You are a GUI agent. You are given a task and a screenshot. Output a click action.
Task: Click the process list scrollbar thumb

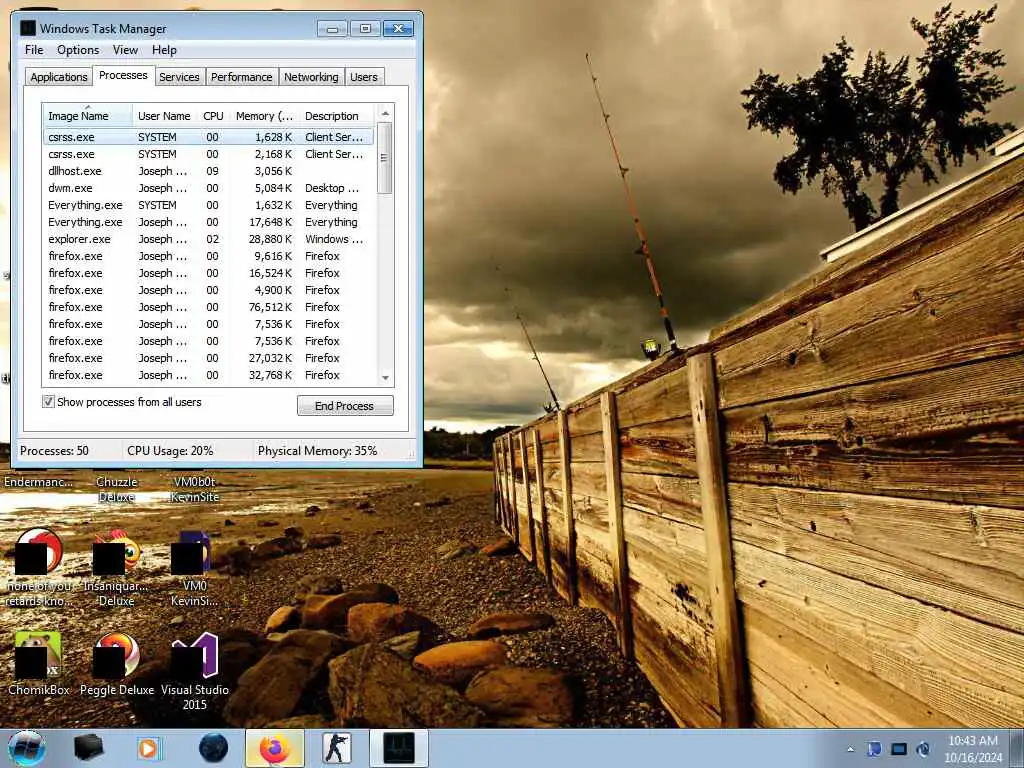[x=385, y=158]
